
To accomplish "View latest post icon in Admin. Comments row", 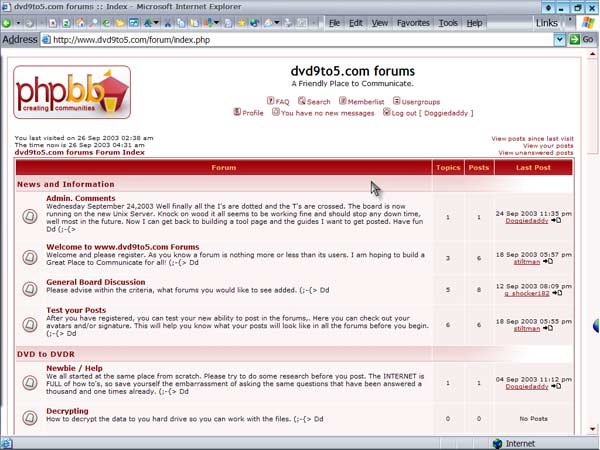I will click(556, 220).
